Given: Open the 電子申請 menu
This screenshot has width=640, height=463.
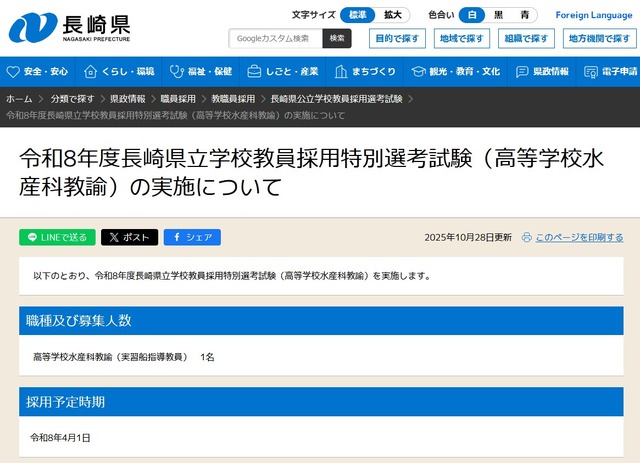Looking at the screenshot, I should pyautogui.click(x=608, y=72).
